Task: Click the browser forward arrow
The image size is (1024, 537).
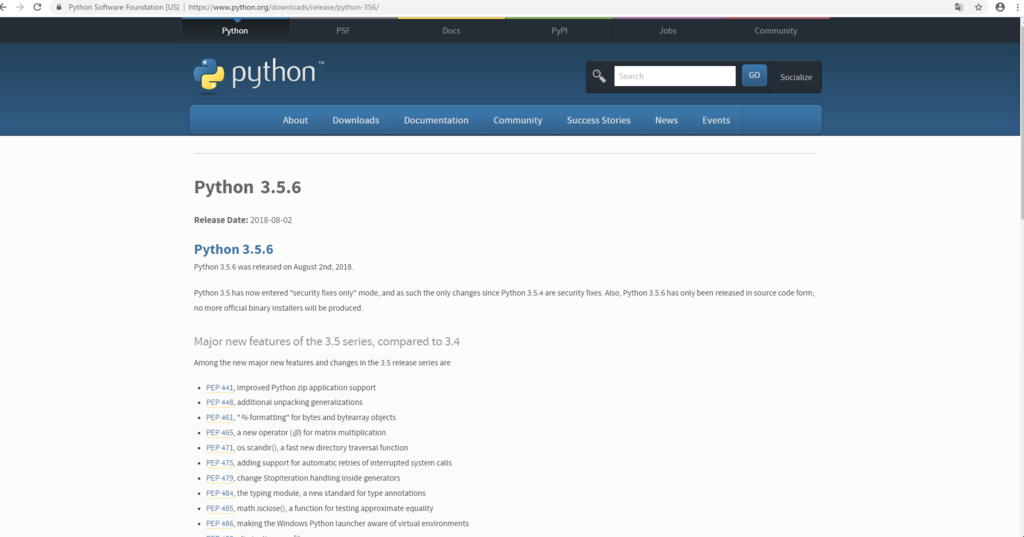Action: tap(20, 7)
